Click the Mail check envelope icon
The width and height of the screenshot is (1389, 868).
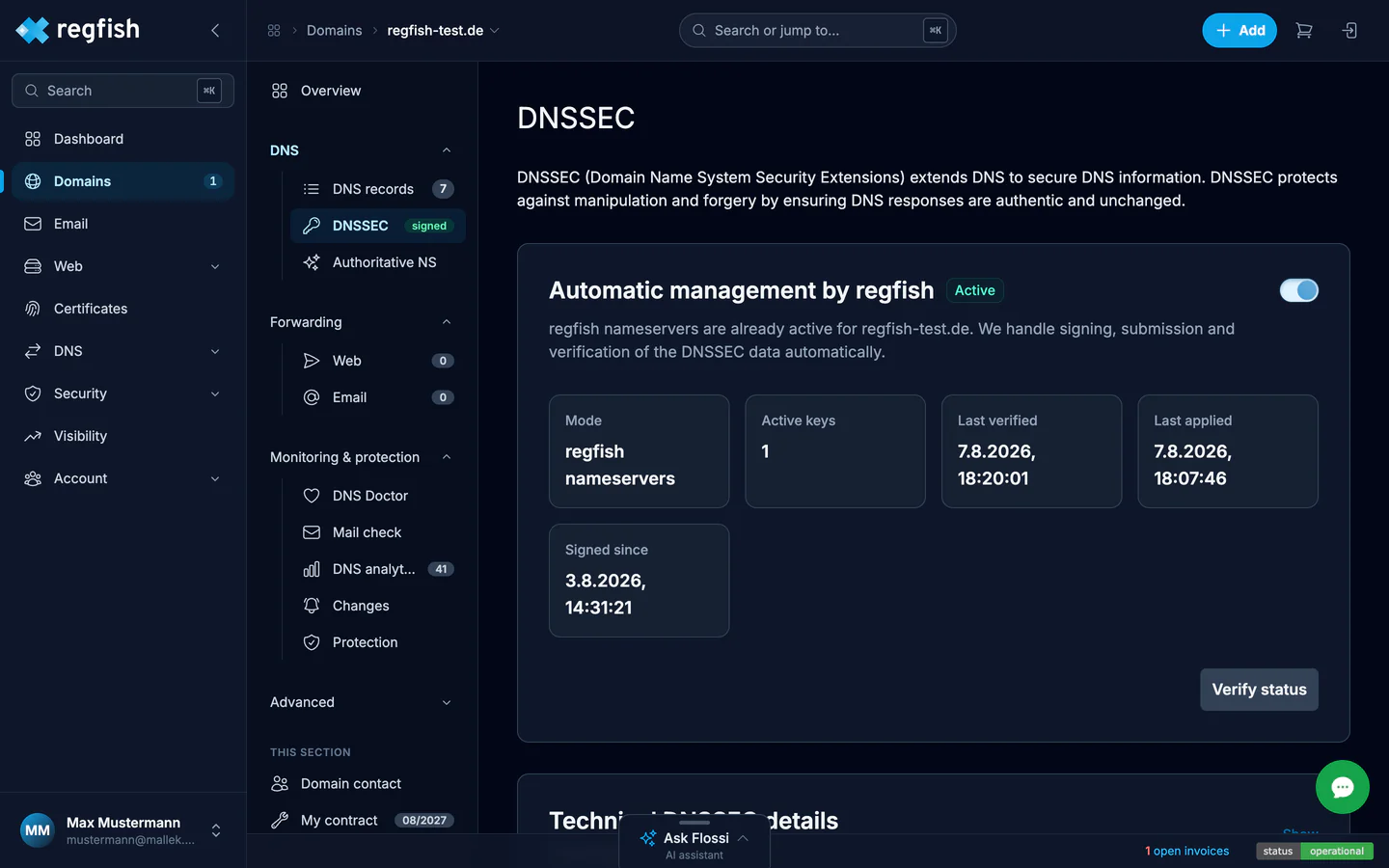click(x=312, y=532)
